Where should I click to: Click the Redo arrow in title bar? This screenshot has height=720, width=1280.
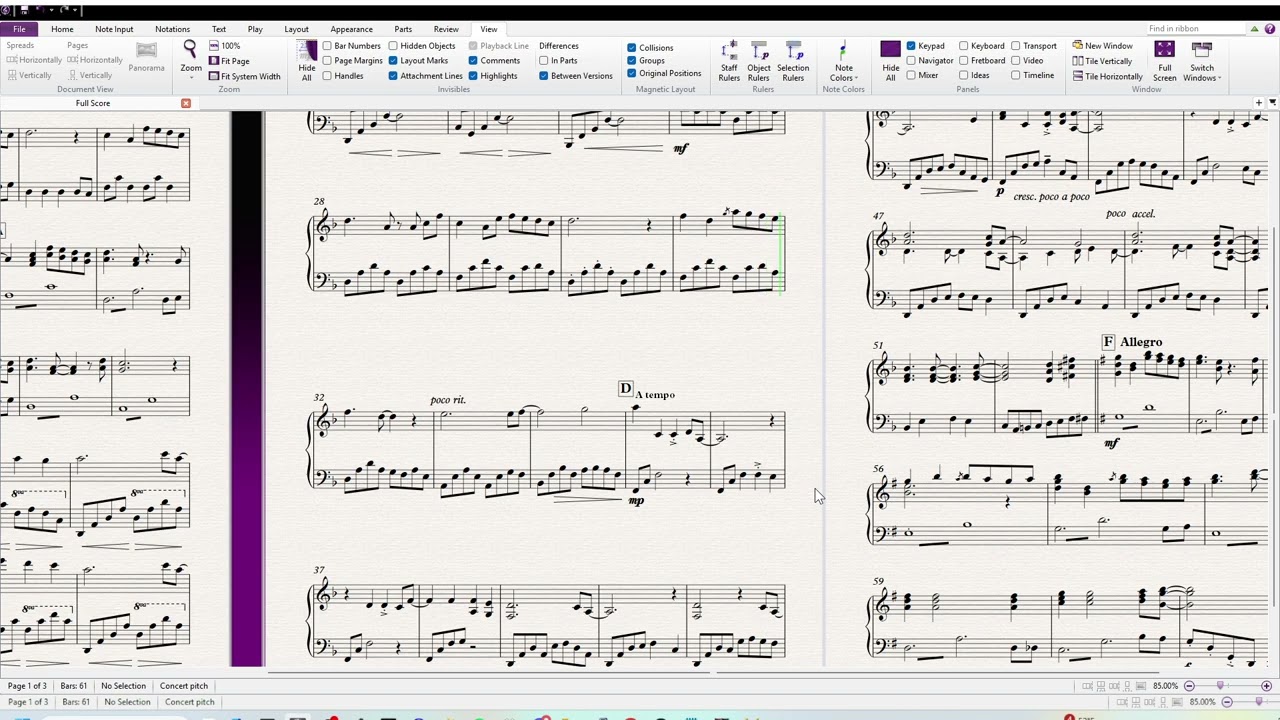coord(65,10)
